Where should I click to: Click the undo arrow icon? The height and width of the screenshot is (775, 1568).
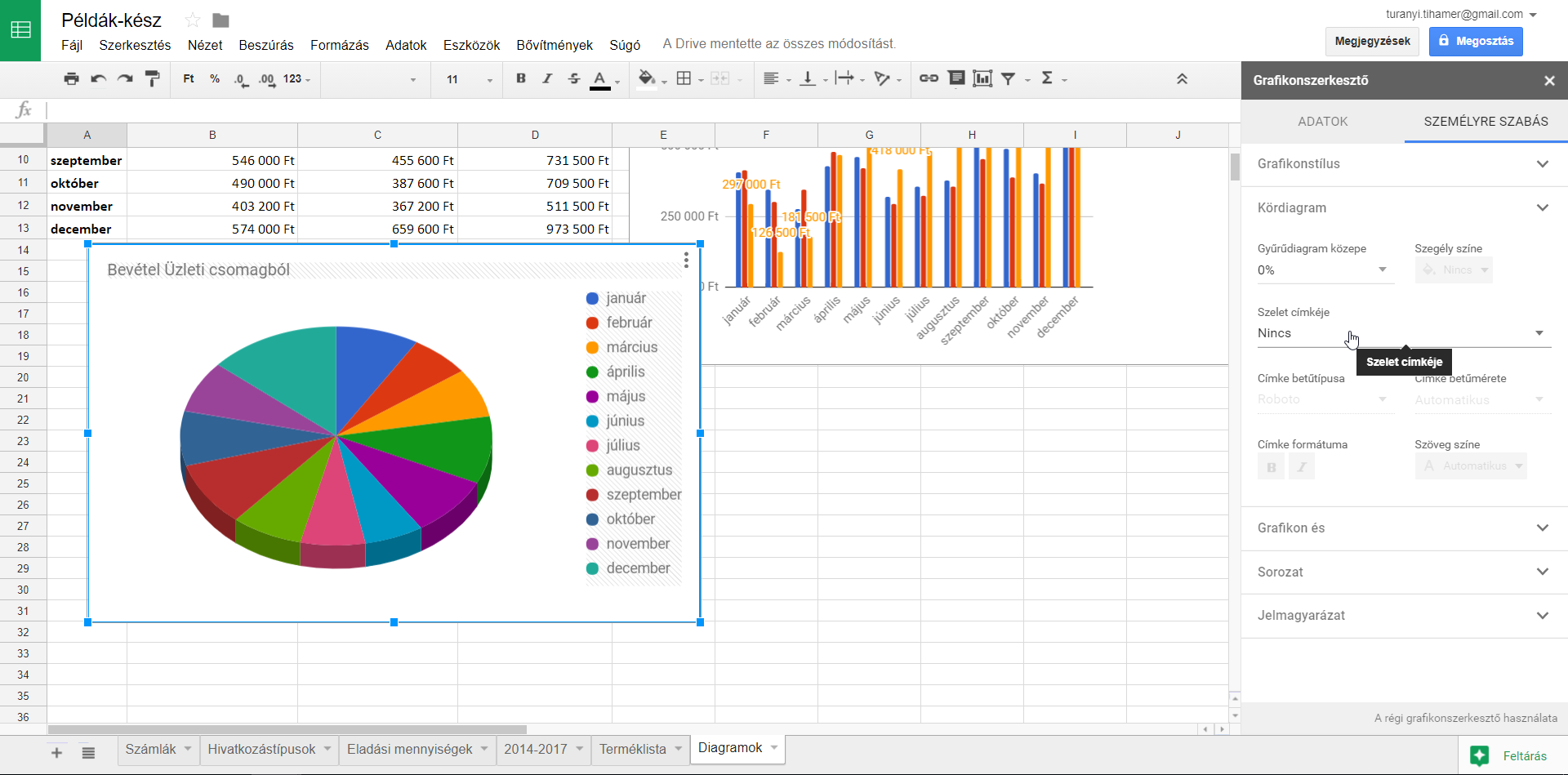tap(99, 79)
